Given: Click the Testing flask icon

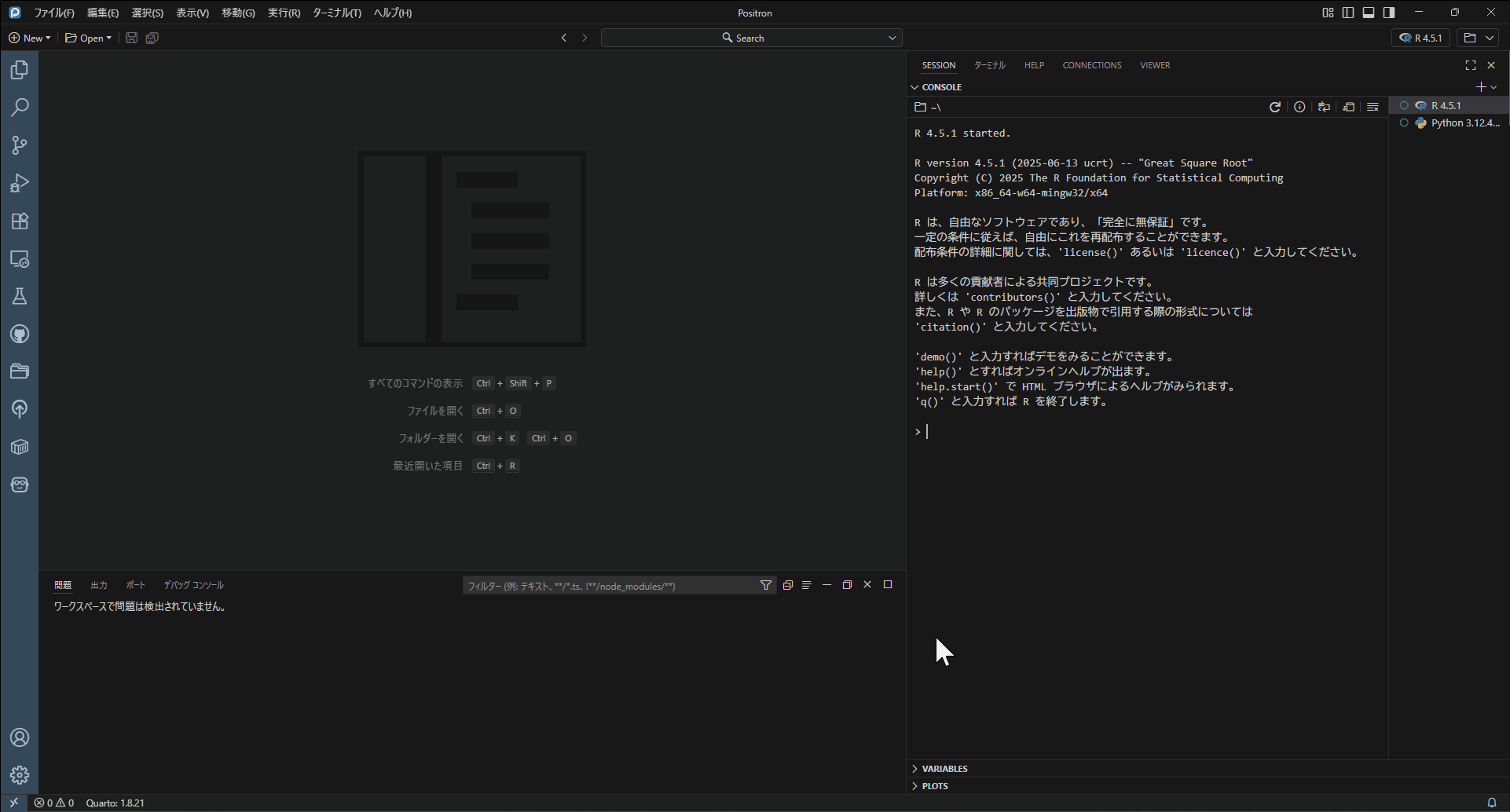Looking at the screenshot, I should (x=20, y=296).
